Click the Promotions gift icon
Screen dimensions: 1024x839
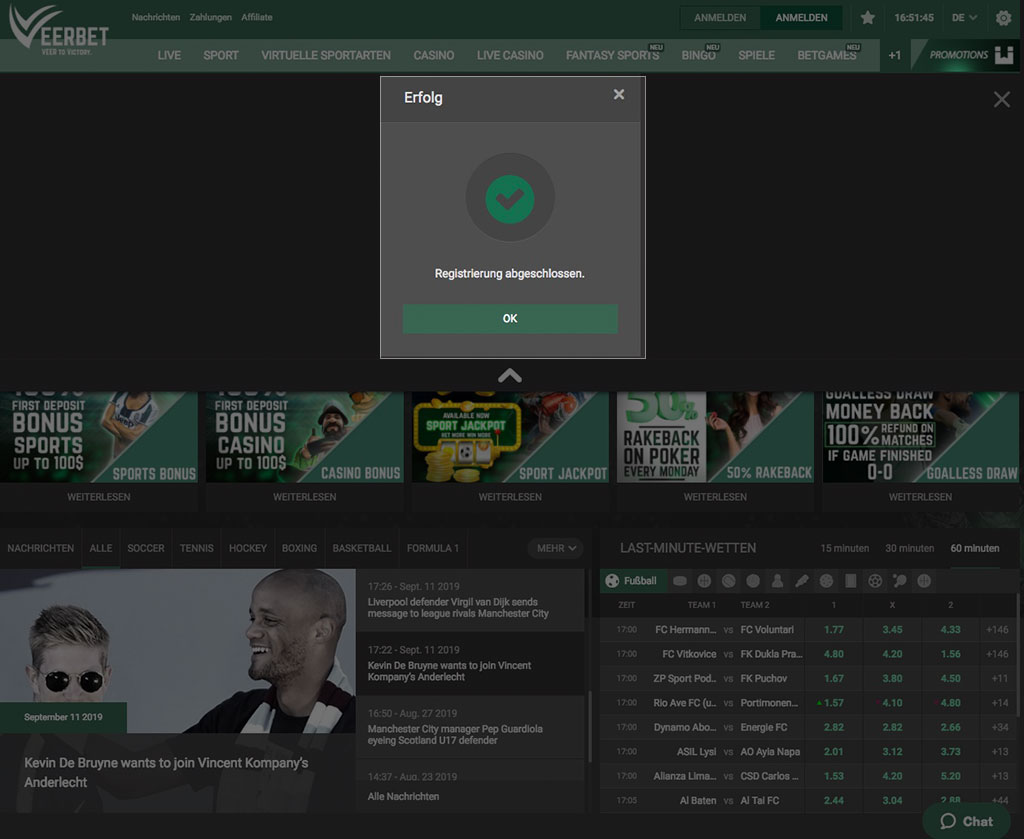pos(1004,55)
